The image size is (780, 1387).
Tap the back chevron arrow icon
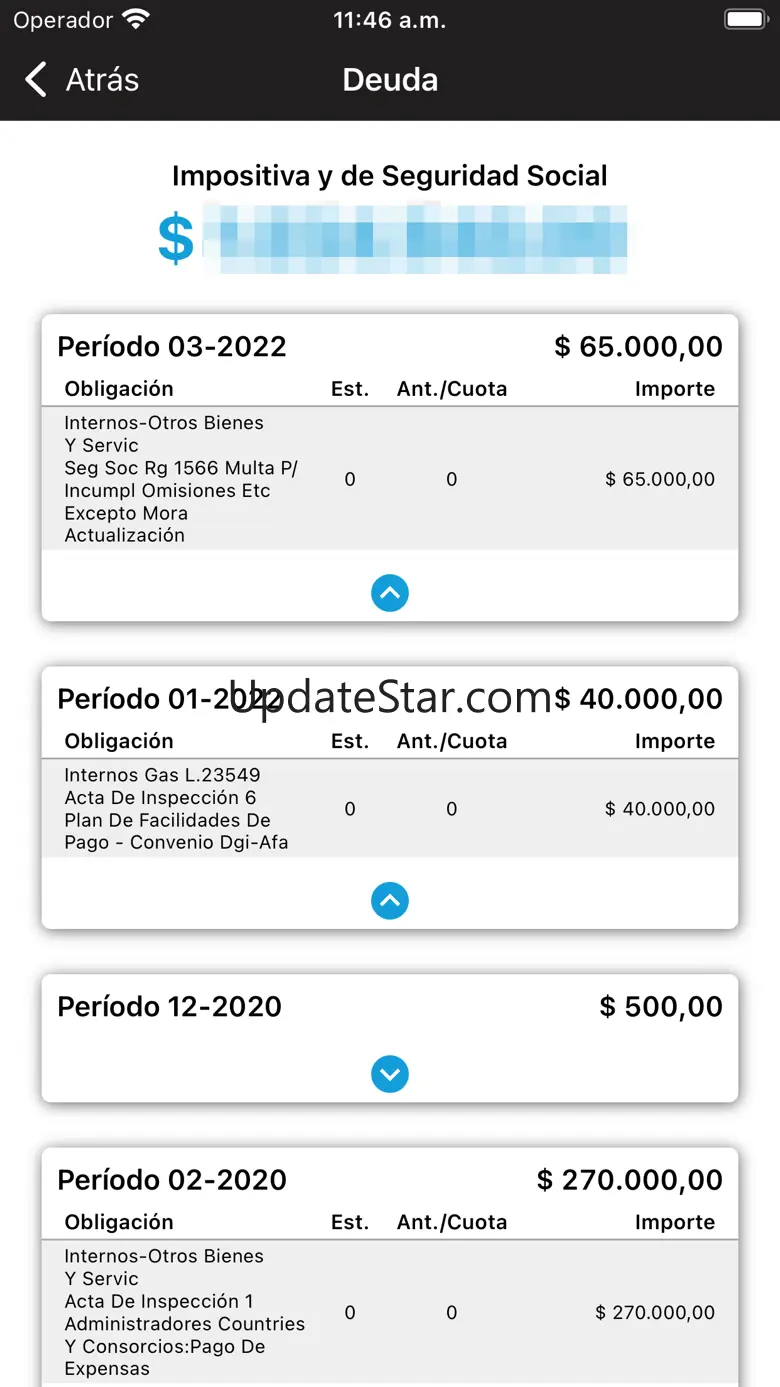point(36,80)
